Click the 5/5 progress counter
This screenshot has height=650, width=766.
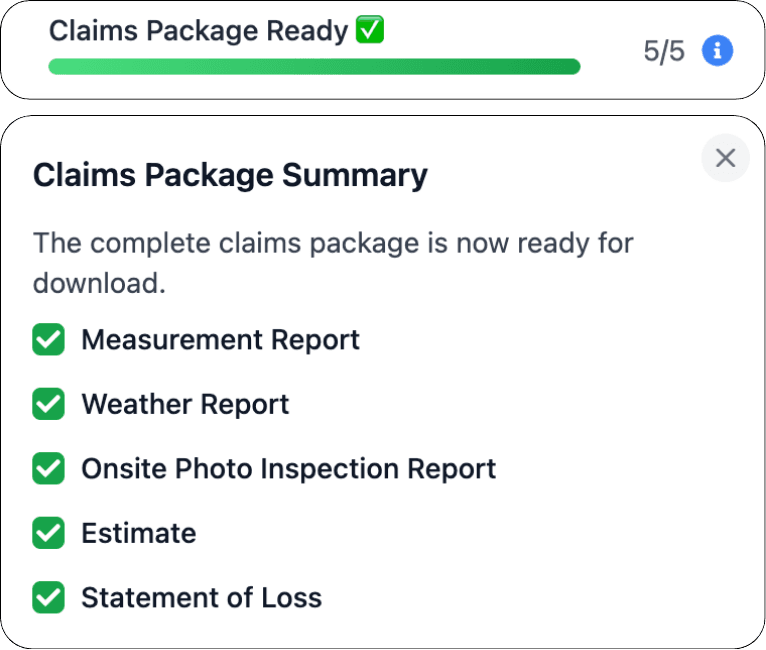click(x=664, y=52)
